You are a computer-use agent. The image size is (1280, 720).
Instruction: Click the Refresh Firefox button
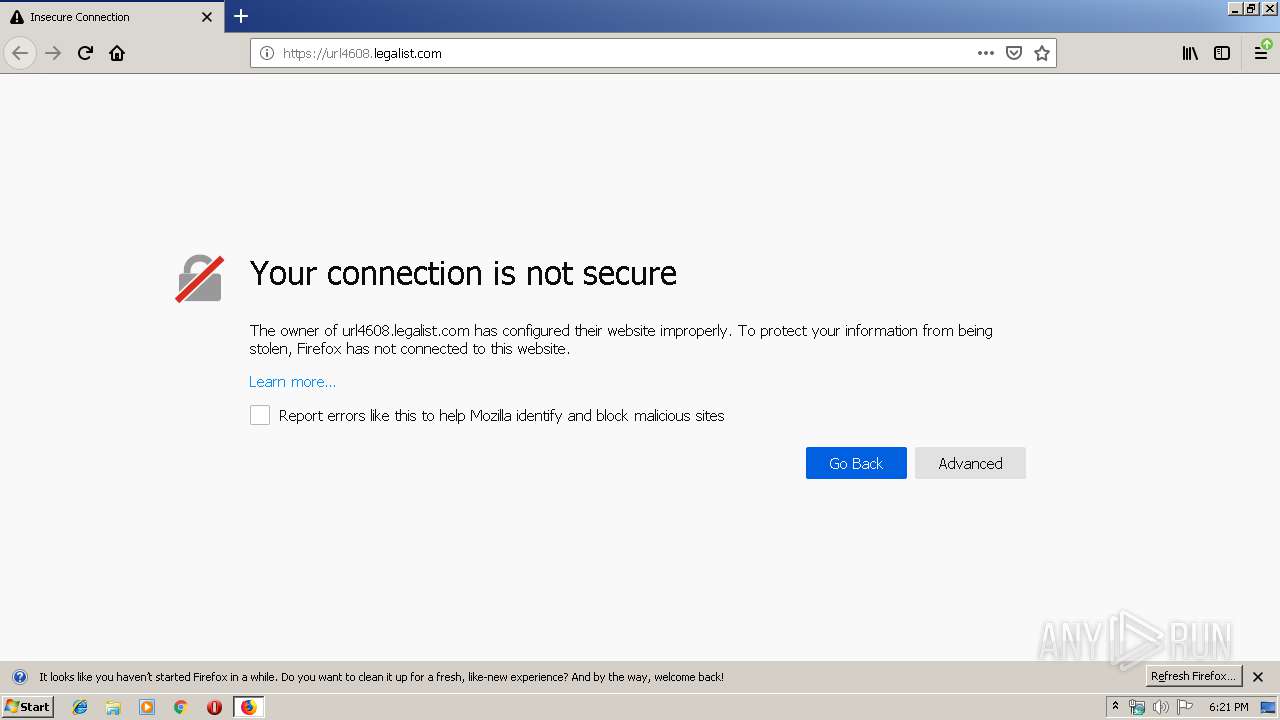click(1193, 676)
